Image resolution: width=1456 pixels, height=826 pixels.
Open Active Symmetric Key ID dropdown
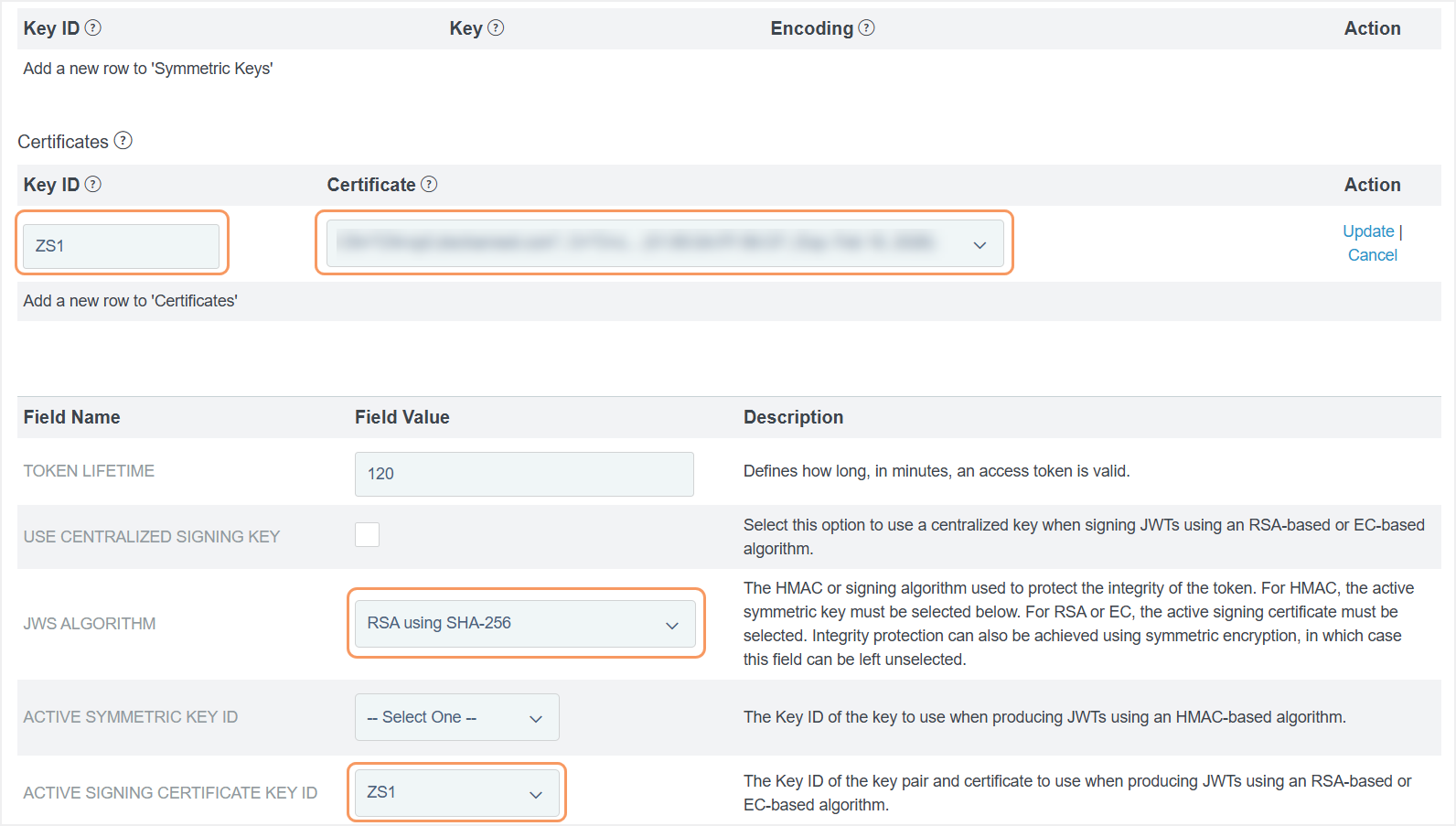456,718
